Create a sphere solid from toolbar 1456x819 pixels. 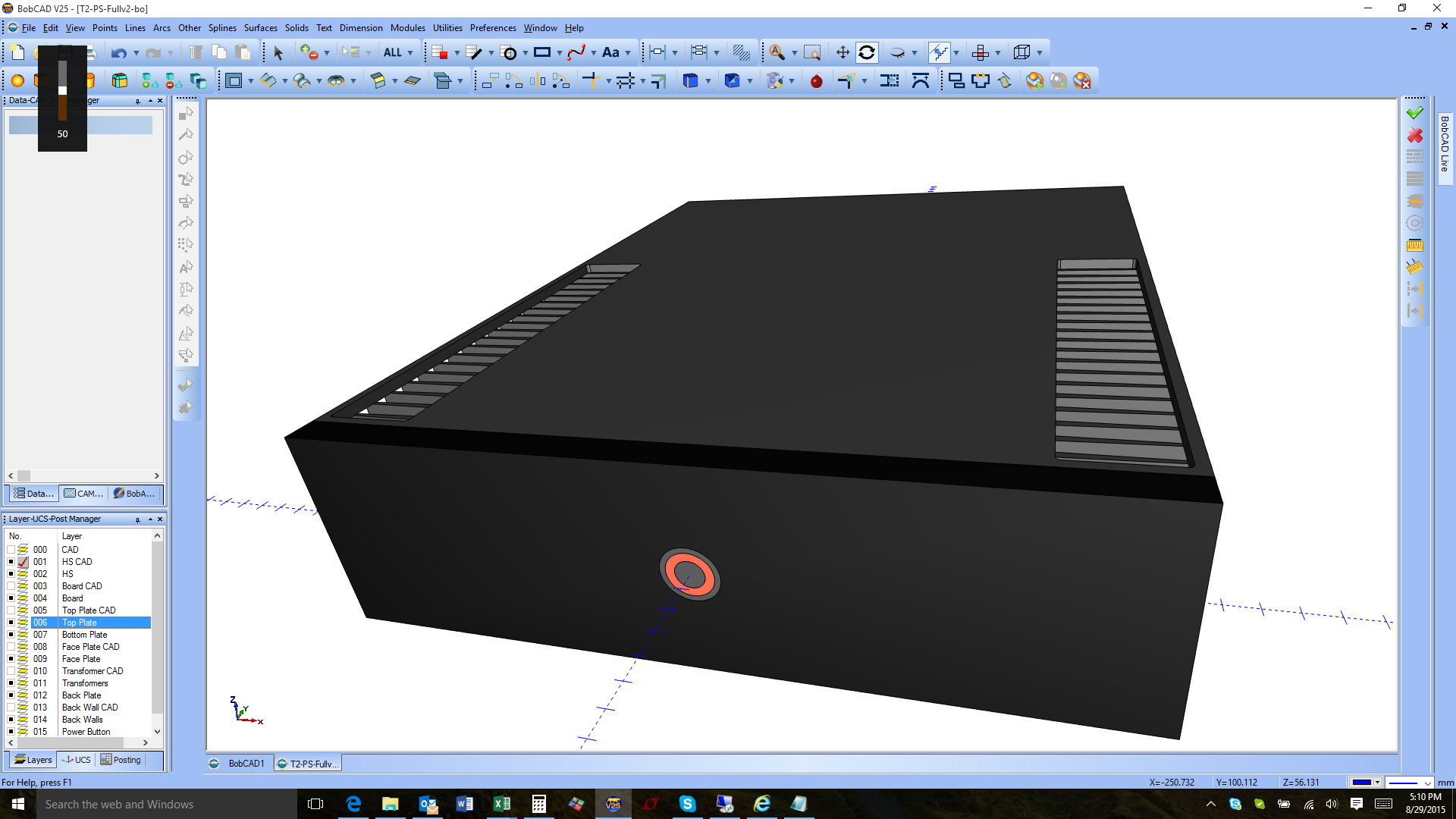17,81
